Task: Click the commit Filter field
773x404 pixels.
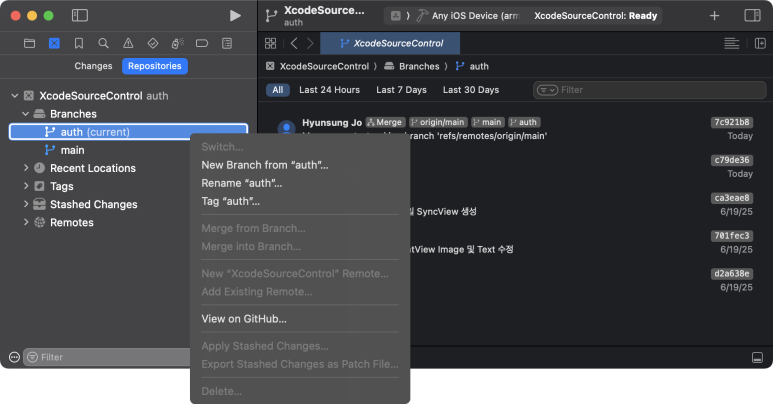Action: [650, 90]
